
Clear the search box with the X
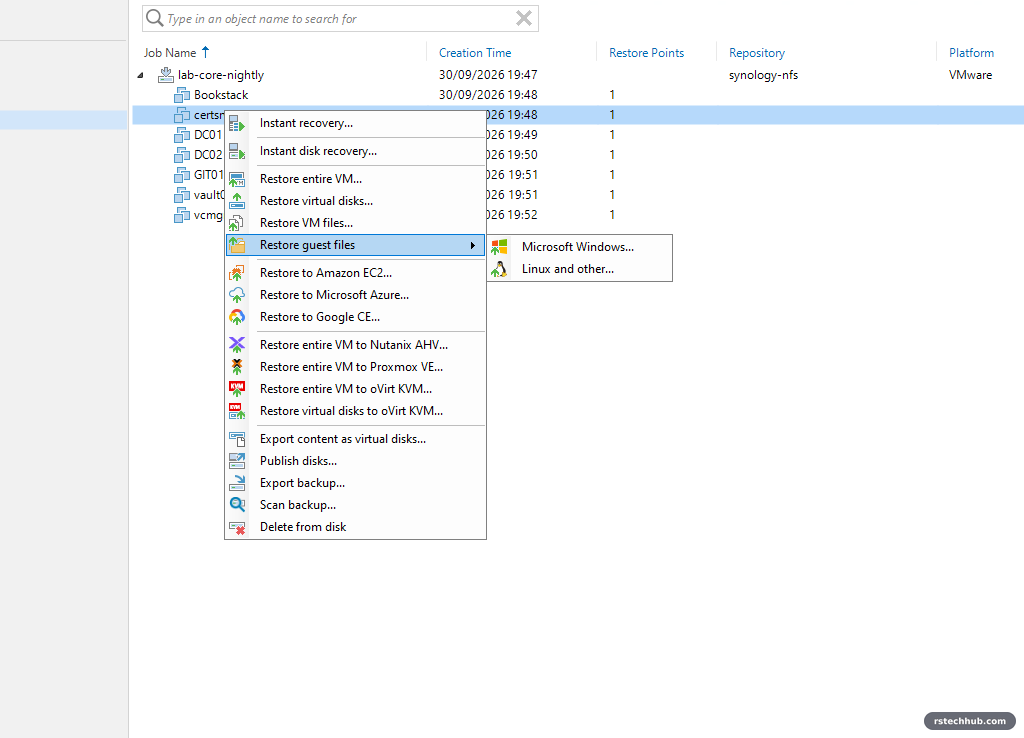pyautogui.click(x=524, y=18)
